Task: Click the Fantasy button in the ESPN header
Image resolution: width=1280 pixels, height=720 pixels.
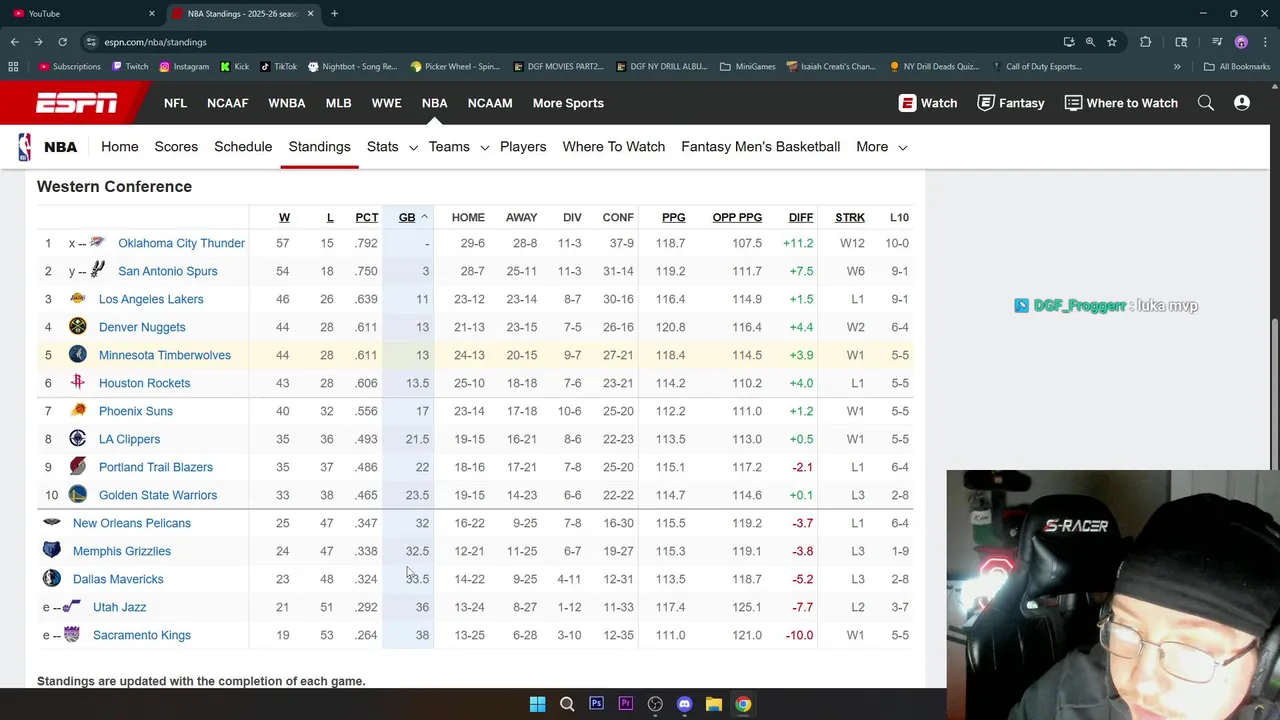Action: pos(1011,103)
